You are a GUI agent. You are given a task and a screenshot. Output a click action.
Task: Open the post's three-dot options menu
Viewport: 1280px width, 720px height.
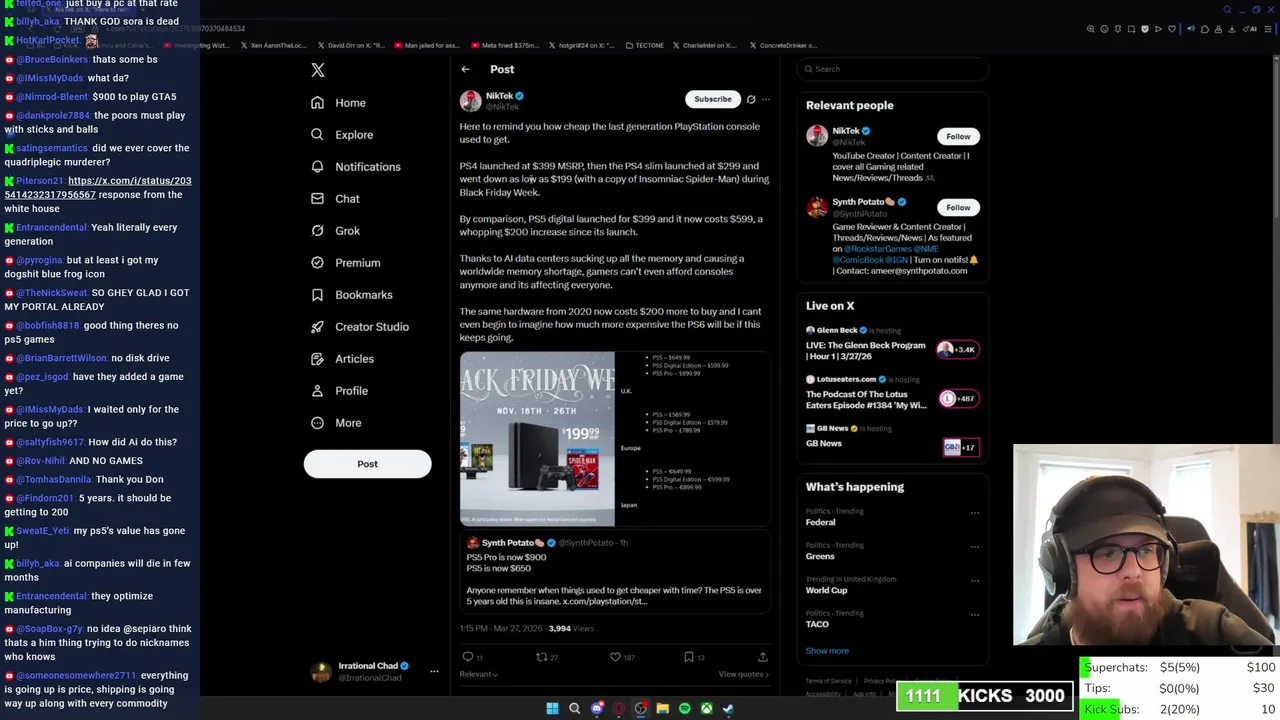pyautogui.click(x=766, y=99)
